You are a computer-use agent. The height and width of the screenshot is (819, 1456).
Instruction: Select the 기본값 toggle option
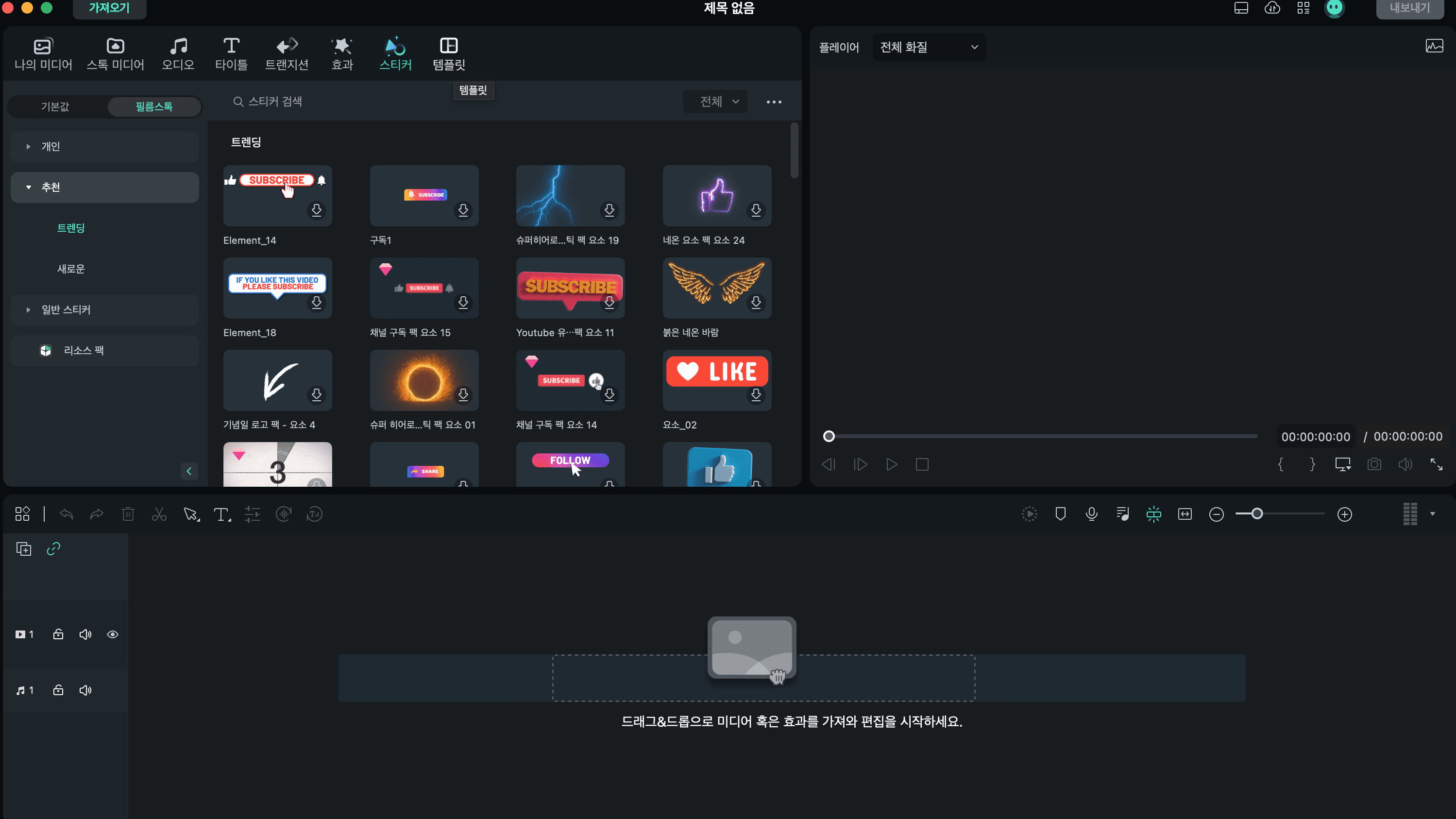click(55, 106)
